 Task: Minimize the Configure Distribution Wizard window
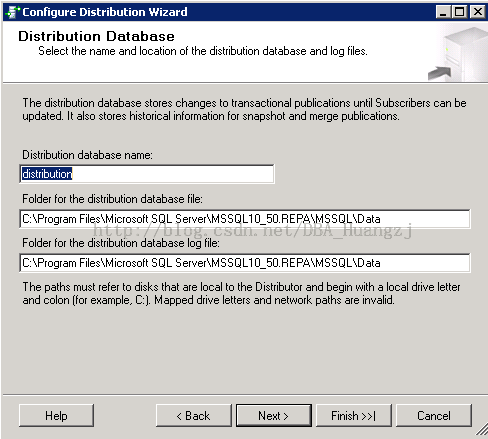pos(443,12)
